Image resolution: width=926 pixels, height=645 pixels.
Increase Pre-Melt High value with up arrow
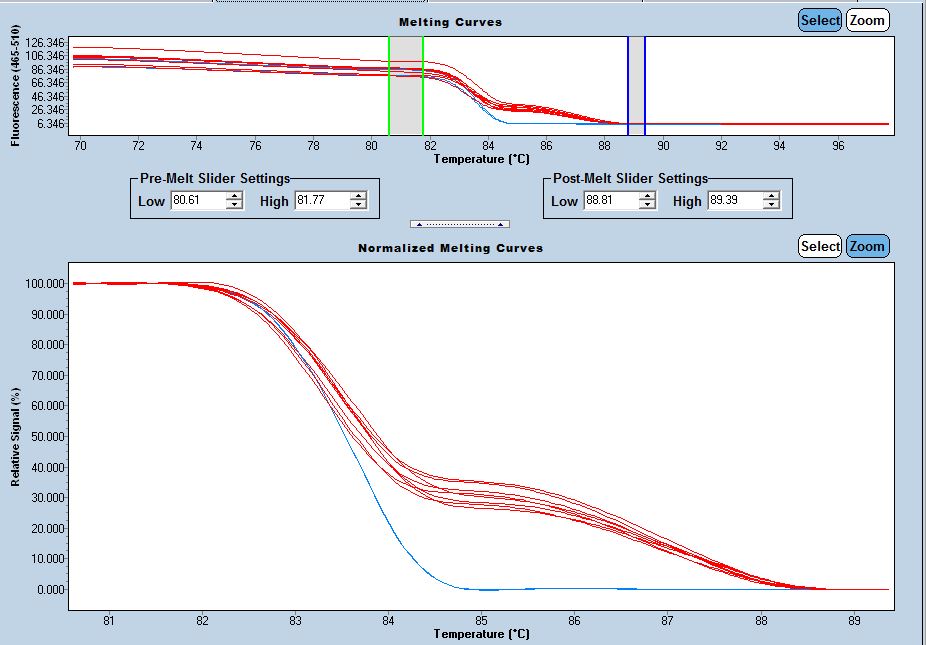[x=358, y=197]
